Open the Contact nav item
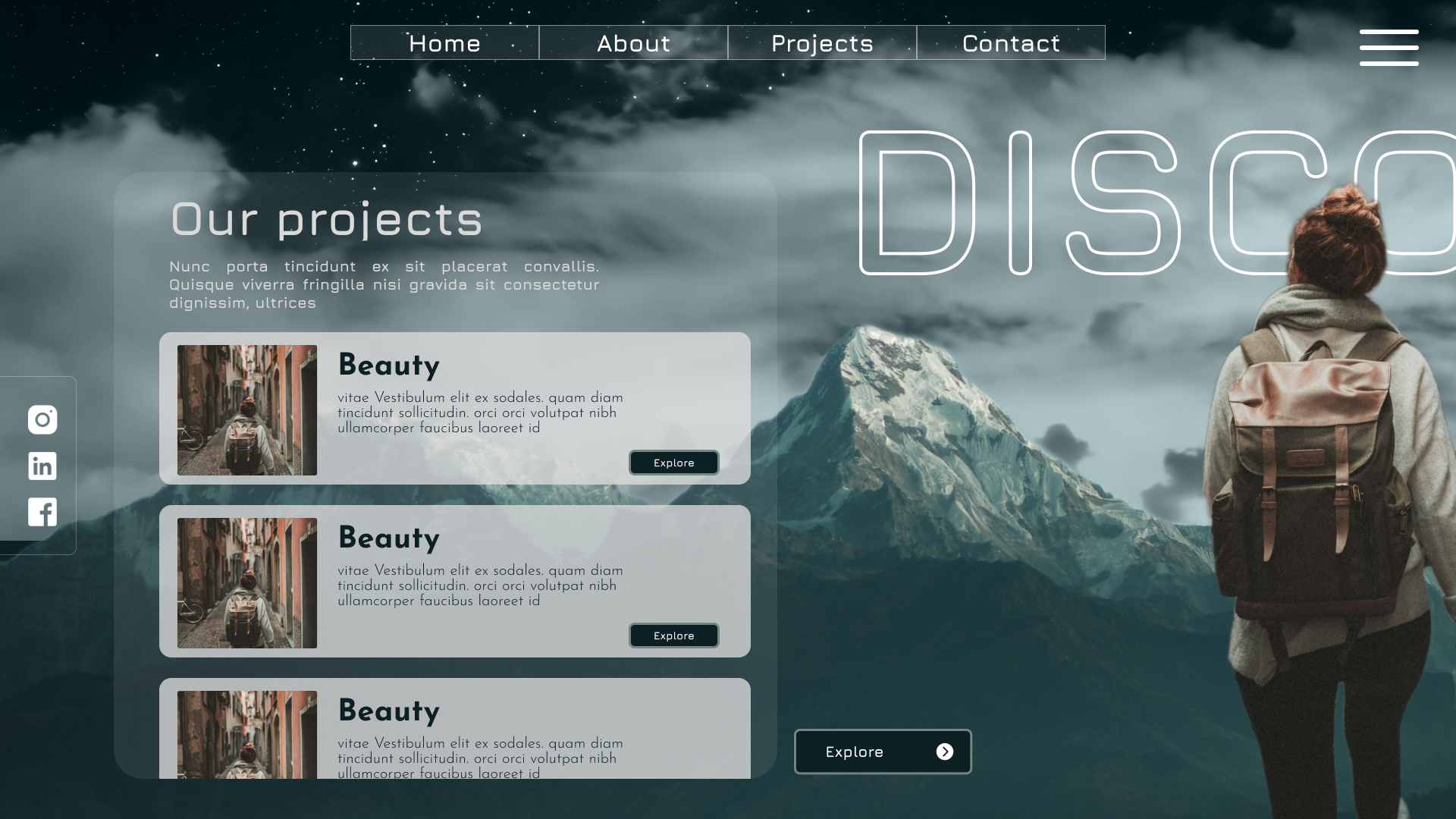The width and height of the screenshot is (1456, 819). click(x=1011, y=43)
